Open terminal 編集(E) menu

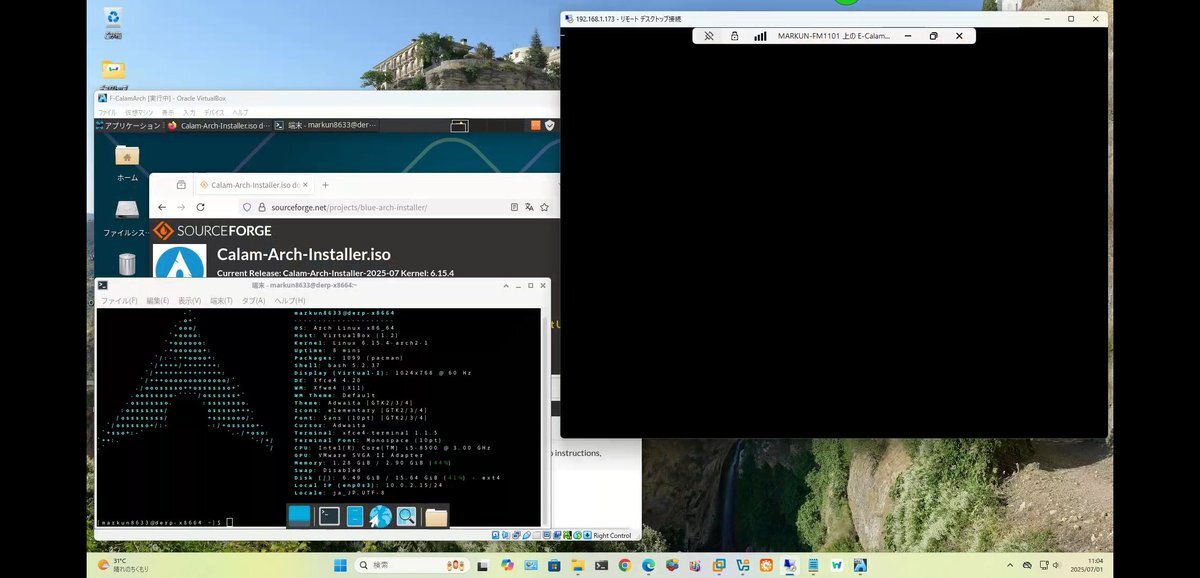click(x=160, y=301)
